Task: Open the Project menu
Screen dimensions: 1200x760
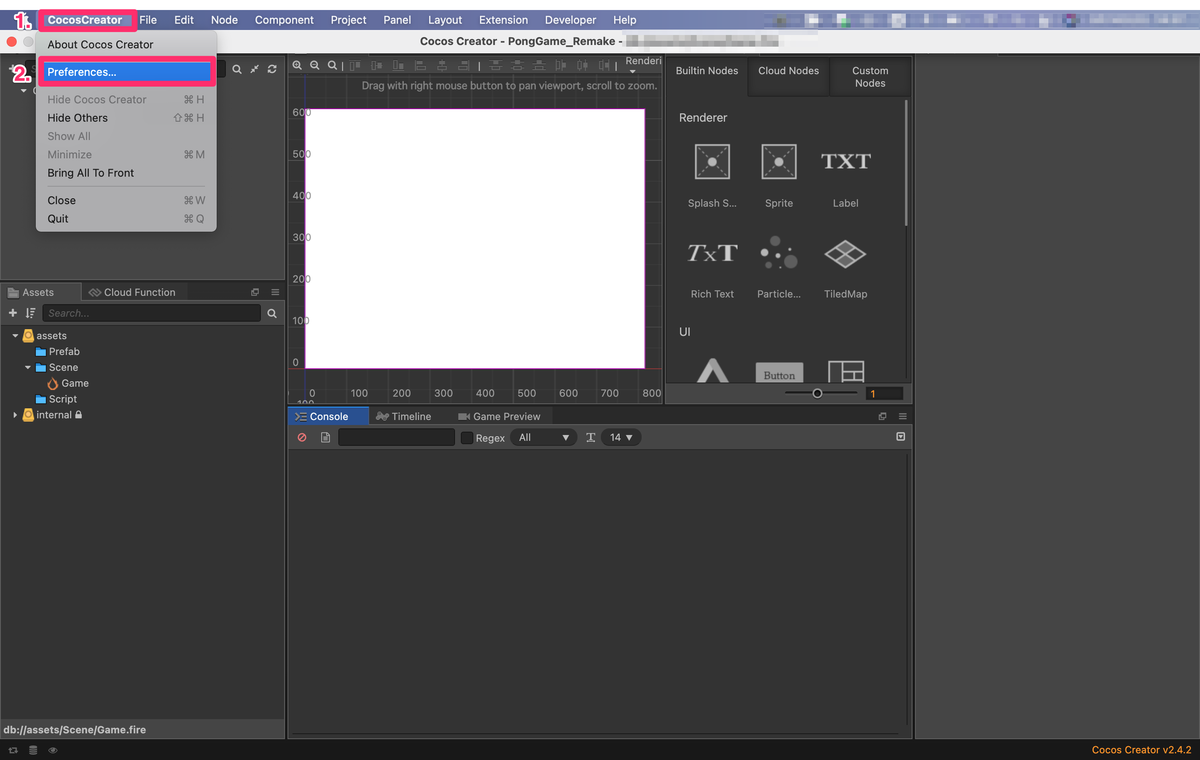Action: pos(348,20)
